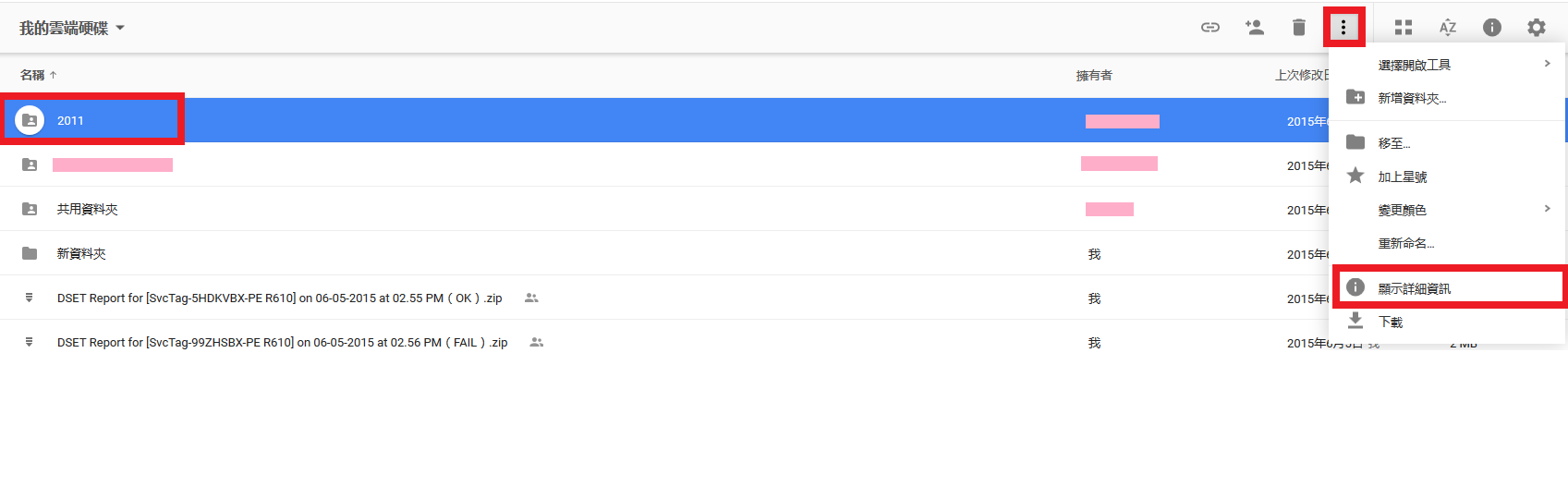
Task: Choose 下載 from the menu
Action: click(1390, 322)
